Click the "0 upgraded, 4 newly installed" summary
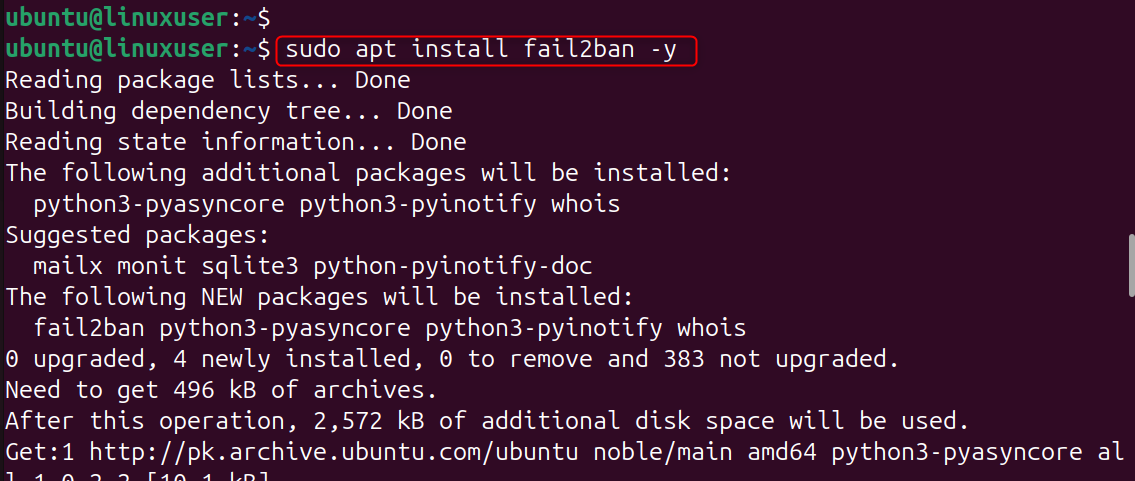This screenshot has width=1135, height=481. [452, 359]
